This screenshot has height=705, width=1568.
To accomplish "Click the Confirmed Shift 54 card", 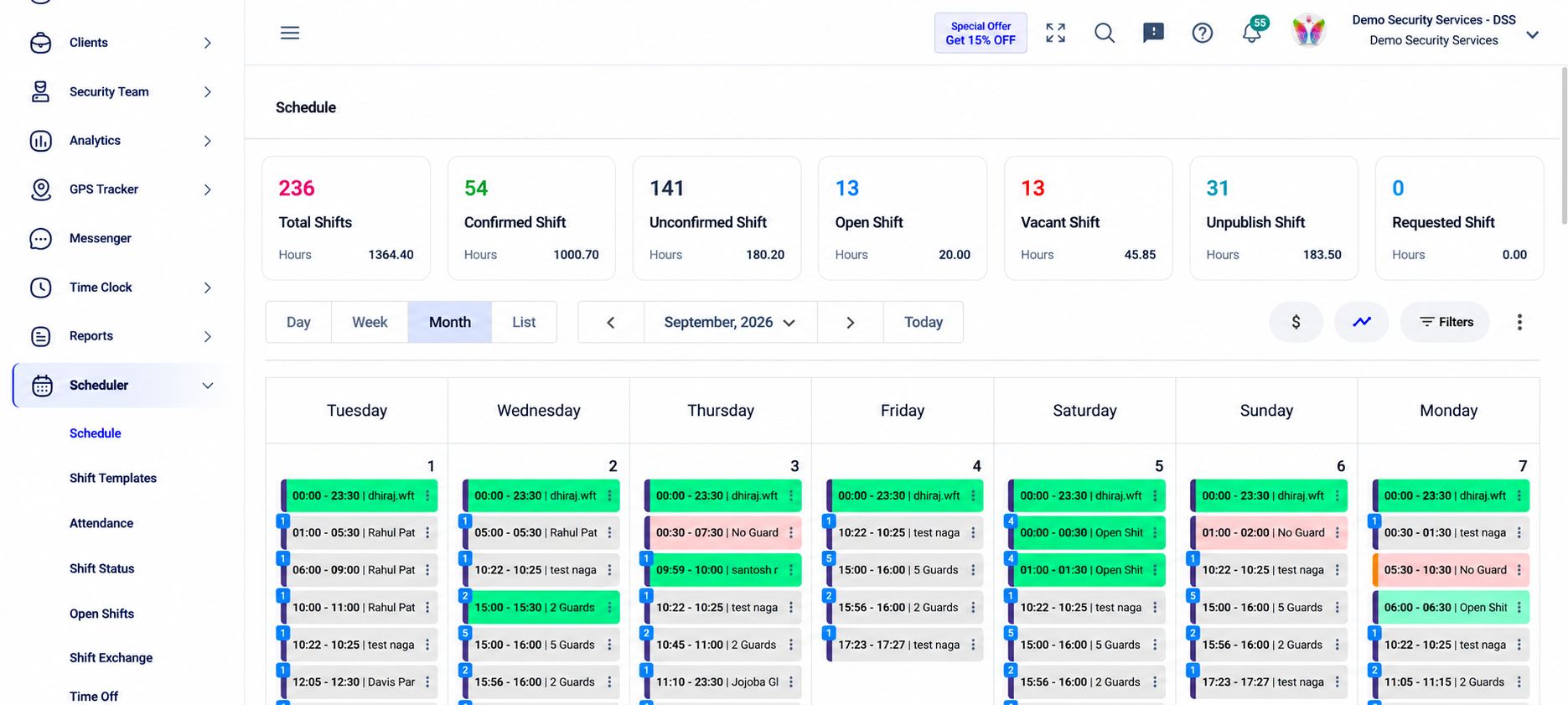I will 531,218.
